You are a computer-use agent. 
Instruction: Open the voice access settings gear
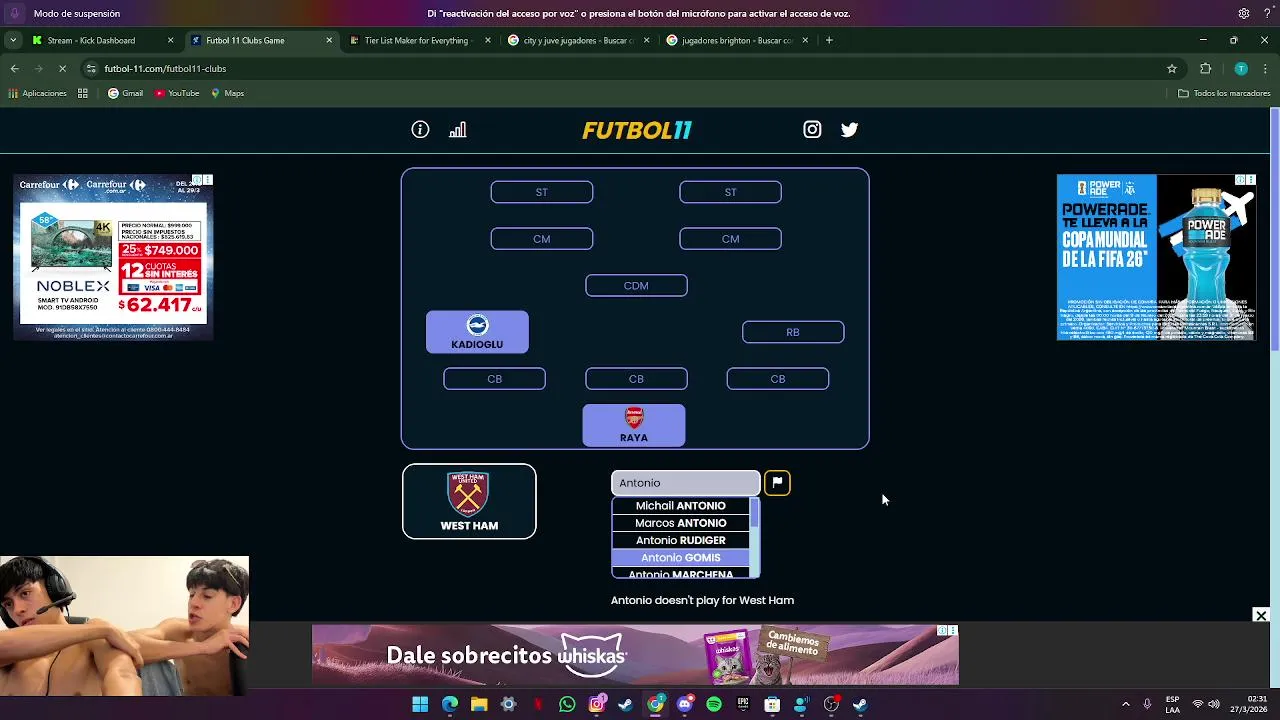tap(1243, 14)
